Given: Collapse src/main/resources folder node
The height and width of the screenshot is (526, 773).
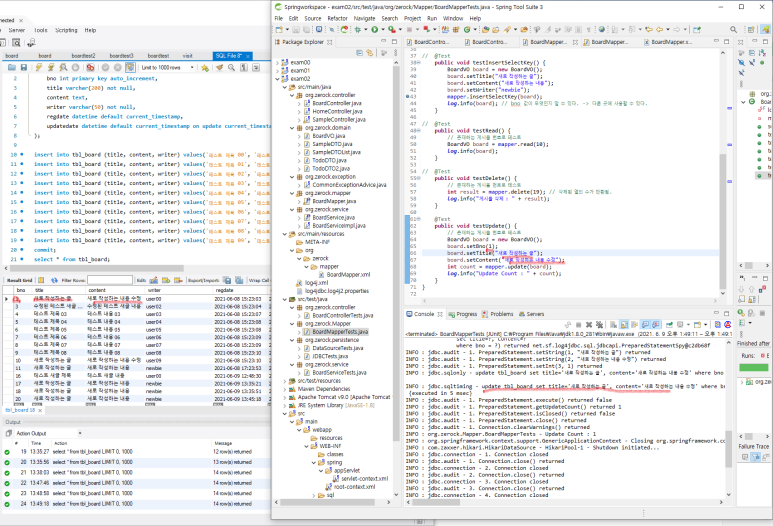Looking at the screenshot, I should (x=284, y=234).
